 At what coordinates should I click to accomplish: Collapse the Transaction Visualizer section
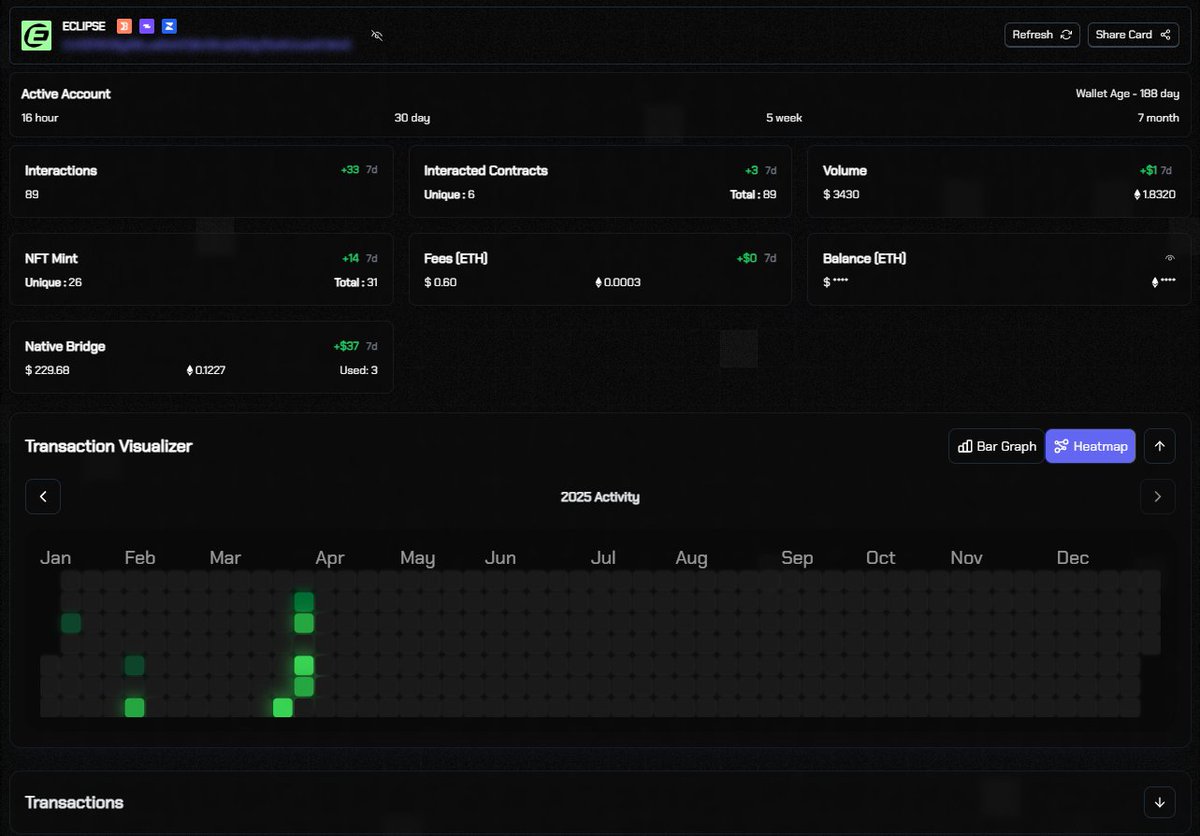(1159, 446)
